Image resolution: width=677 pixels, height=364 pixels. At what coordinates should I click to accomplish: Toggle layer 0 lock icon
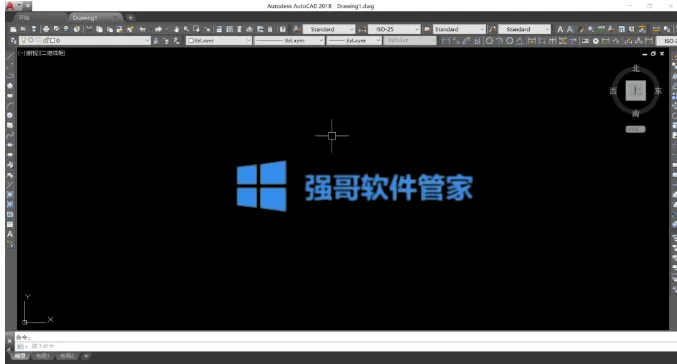pyautogui.click(x=45, y=40)
